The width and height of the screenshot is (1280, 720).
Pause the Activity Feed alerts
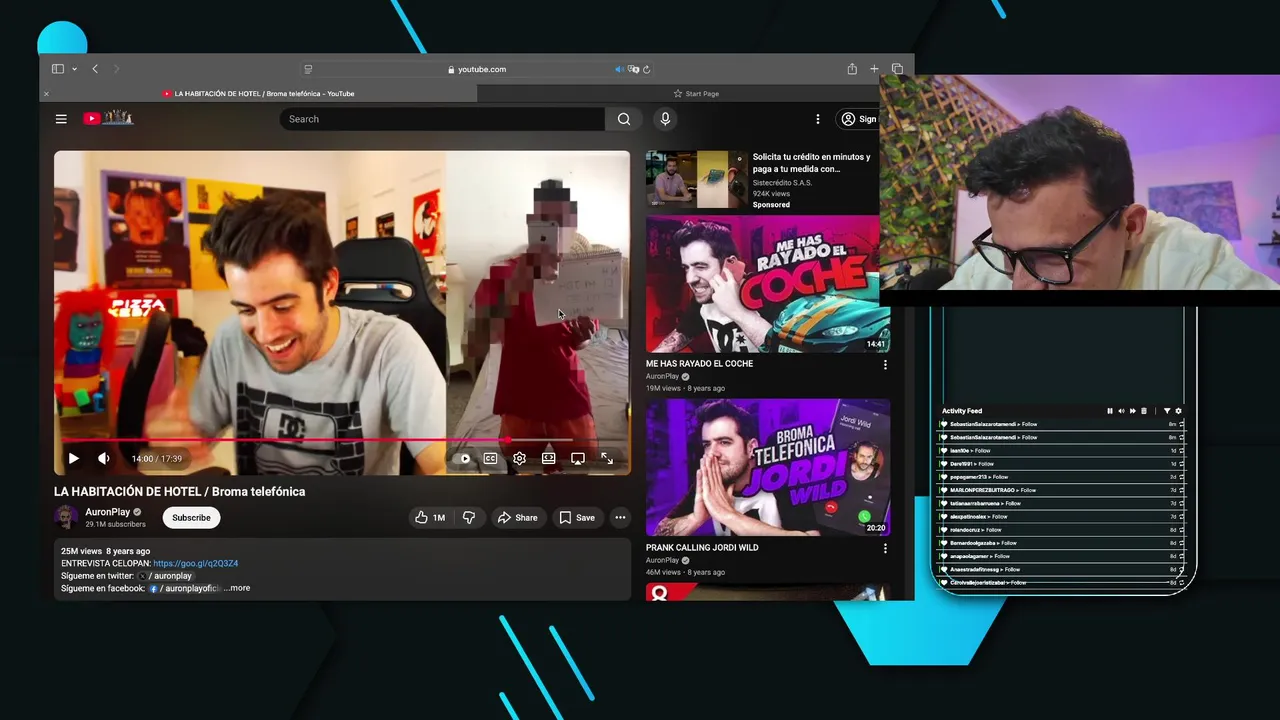point(1110,411)
